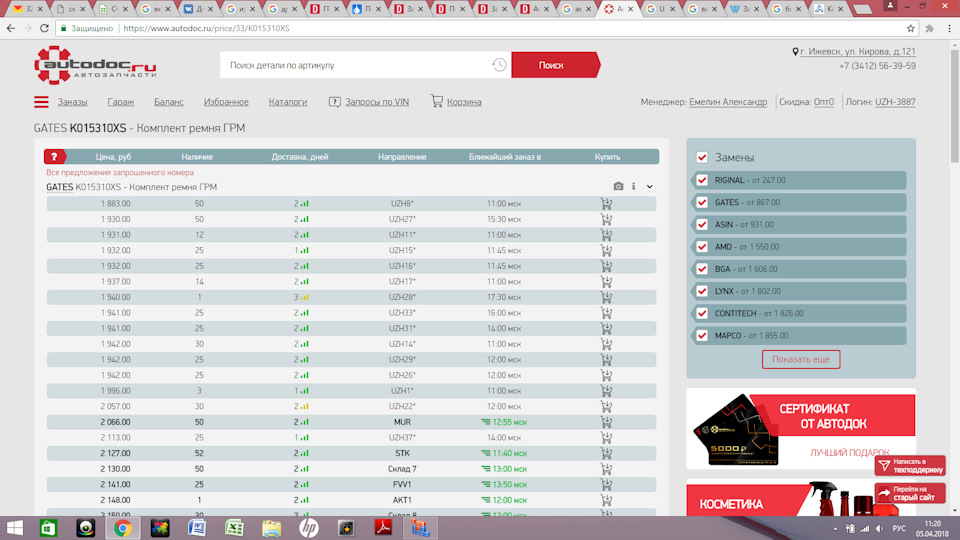Click the red question mark help icon
960x540 pixels.
54,157
